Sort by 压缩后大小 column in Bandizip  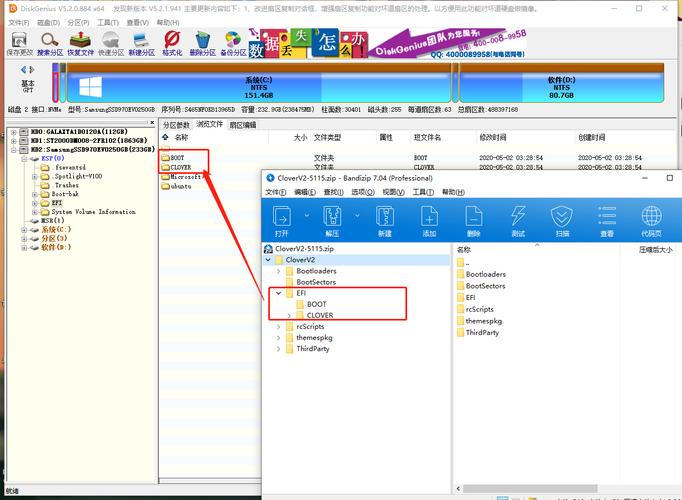point(655,250)
